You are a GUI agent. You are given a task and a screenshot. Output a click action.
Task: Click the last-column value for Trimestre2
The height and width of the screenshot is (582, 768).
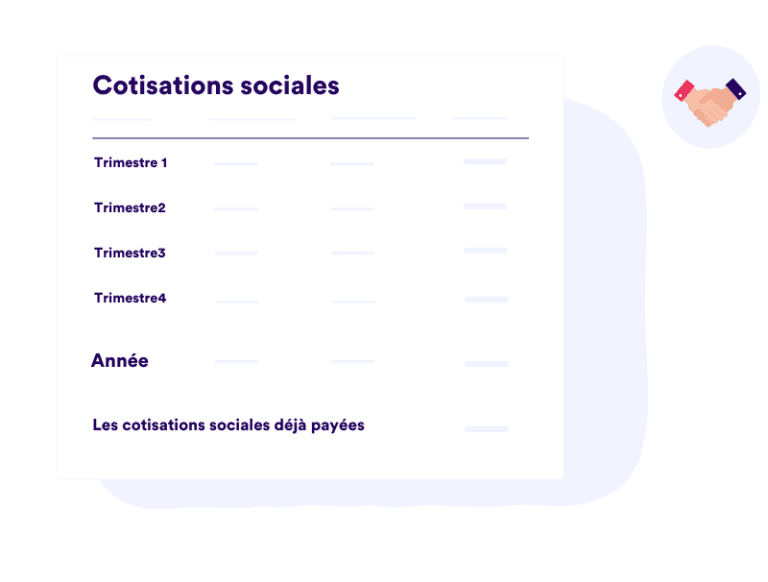coord(485,206)
